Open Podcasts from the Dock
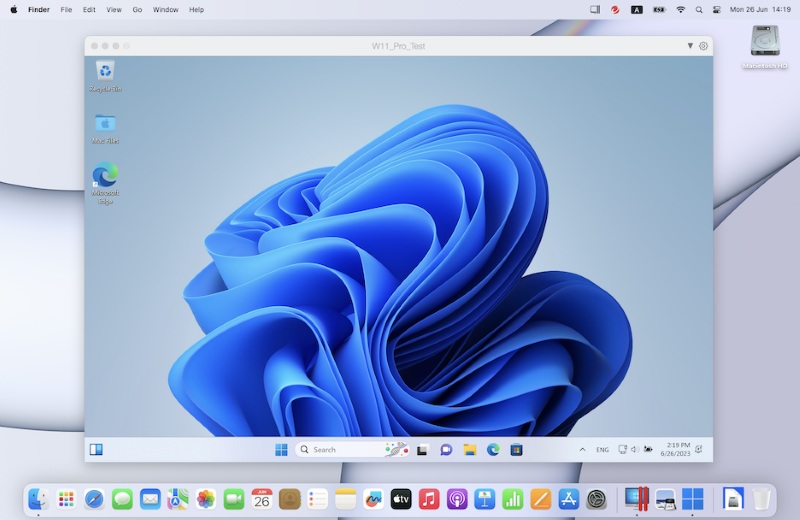The width and height of the screenshot is (800, 520). pyautogui.click(x=457, y=499)
